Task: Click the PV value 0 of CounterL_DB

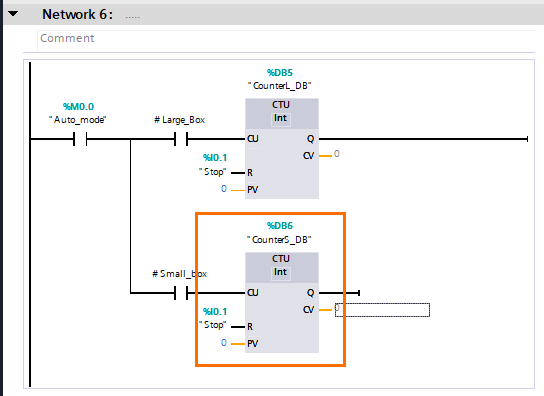Action: pyautogui.click(x=224, y=189)
